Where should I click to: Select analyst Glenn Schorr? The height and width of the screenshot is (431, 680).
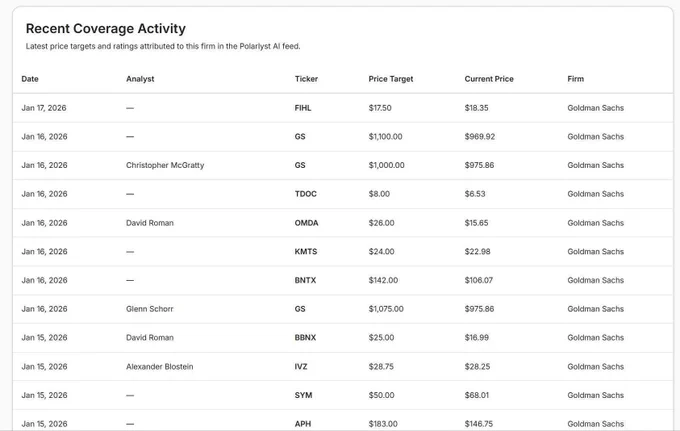point(150,309)
